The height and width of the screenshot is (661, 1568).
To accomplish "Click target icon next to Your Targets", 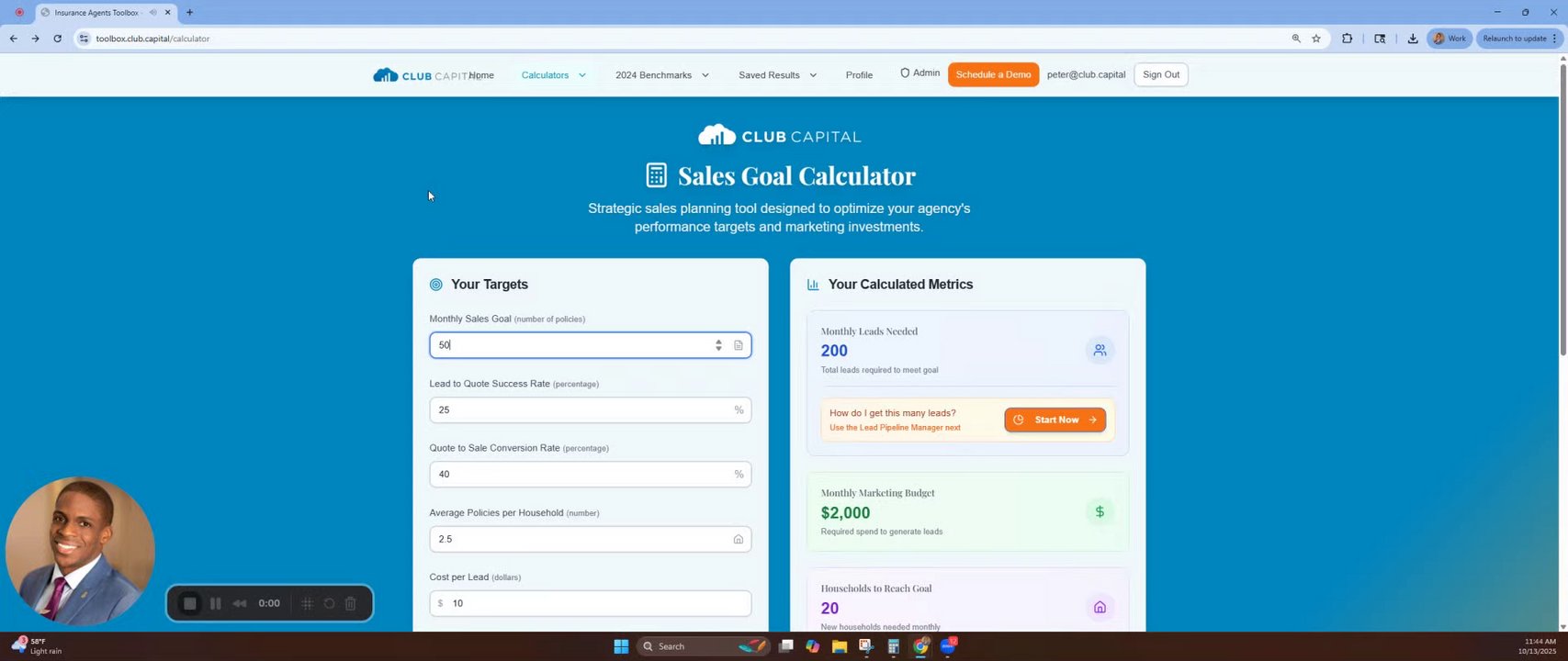I will click(435, 285).
